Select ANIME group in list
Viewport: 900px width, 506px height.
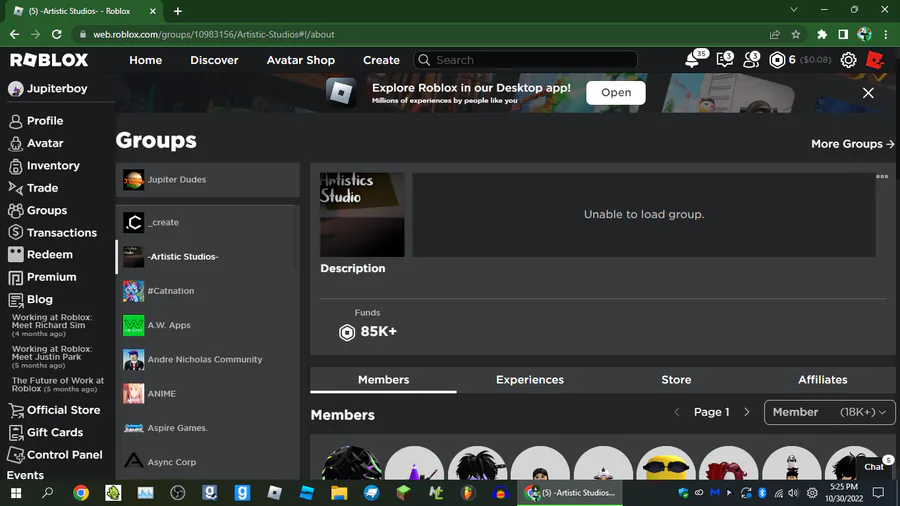pos(205,394)
